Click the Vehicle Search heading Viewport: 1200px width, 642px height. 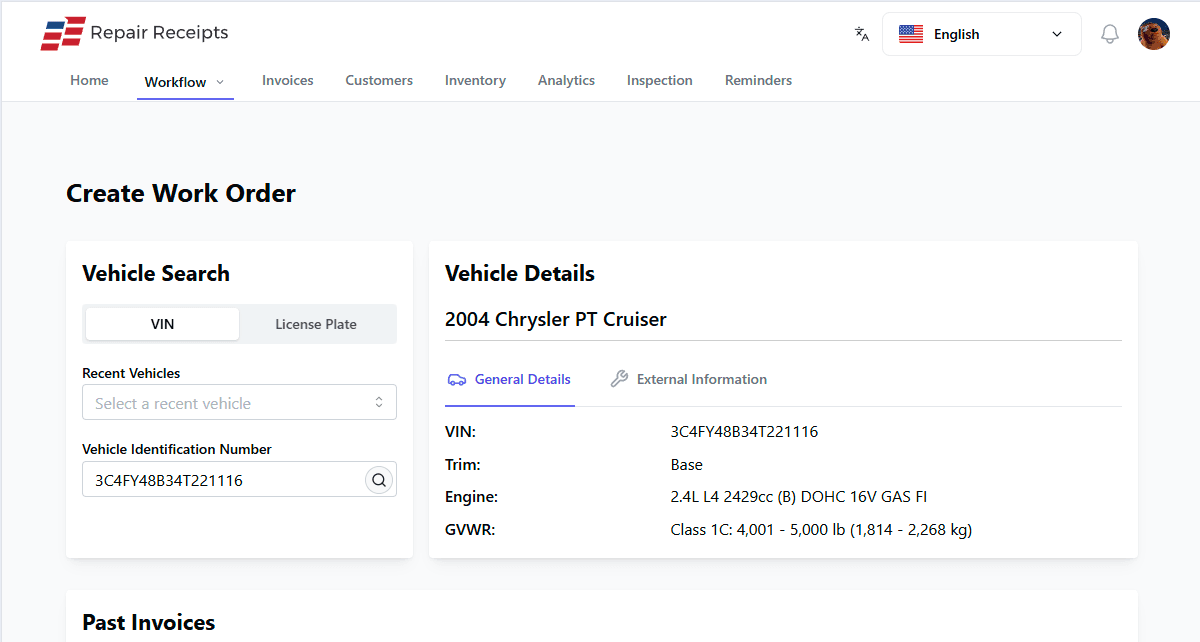(156, 273)
